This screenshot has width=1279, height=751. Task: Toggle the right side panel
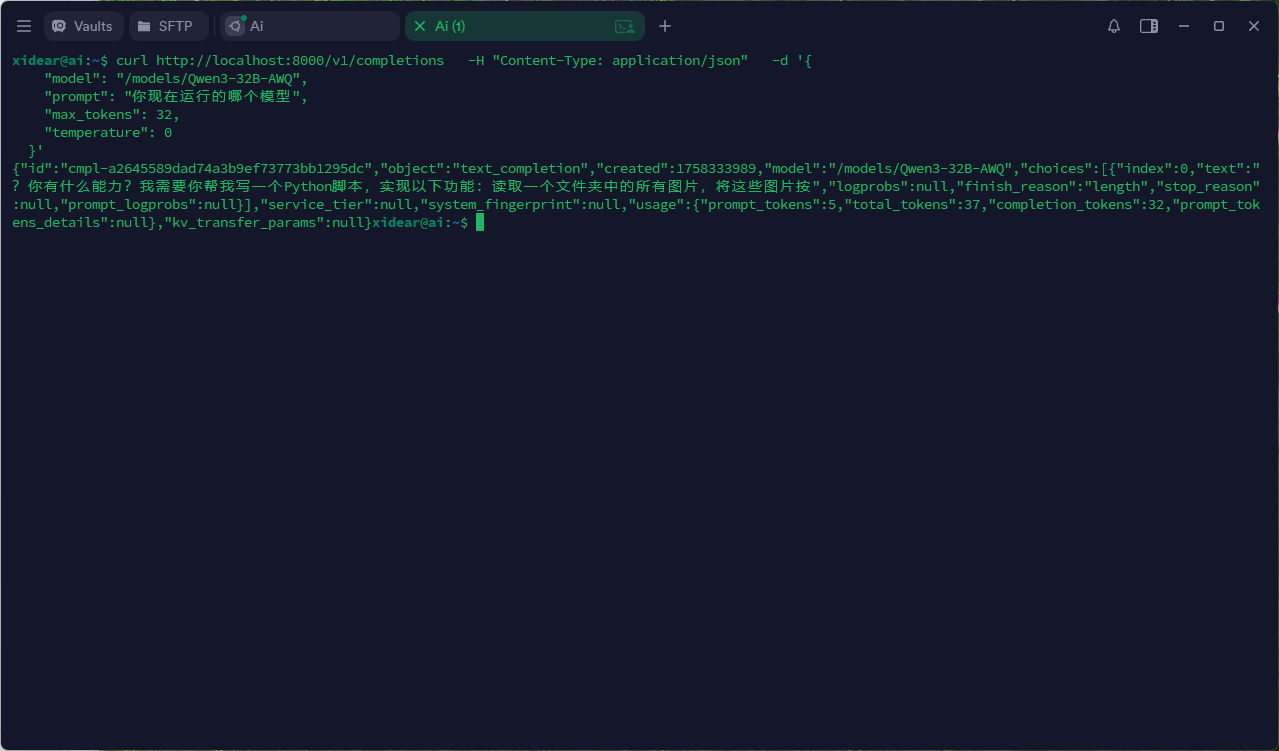point(1149,26)
